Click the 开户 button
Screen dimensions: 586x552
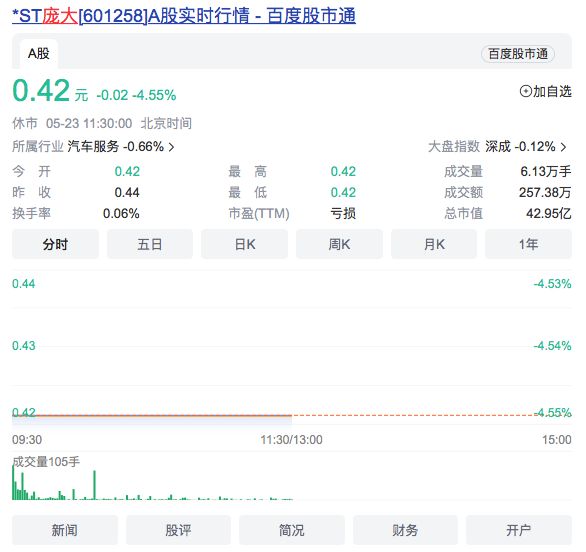tap(519, 530)
